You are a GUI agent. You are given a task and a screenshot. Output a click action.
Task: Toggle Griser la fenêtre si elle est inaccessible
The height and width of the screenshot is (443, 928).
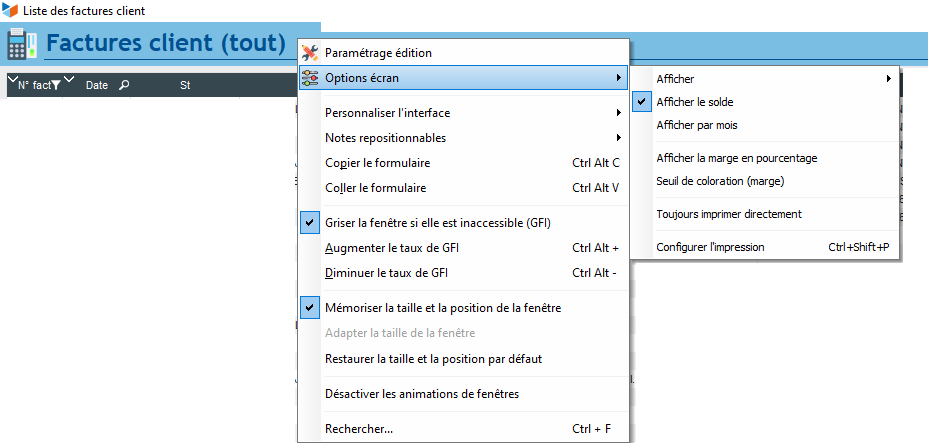click(438, 222)
